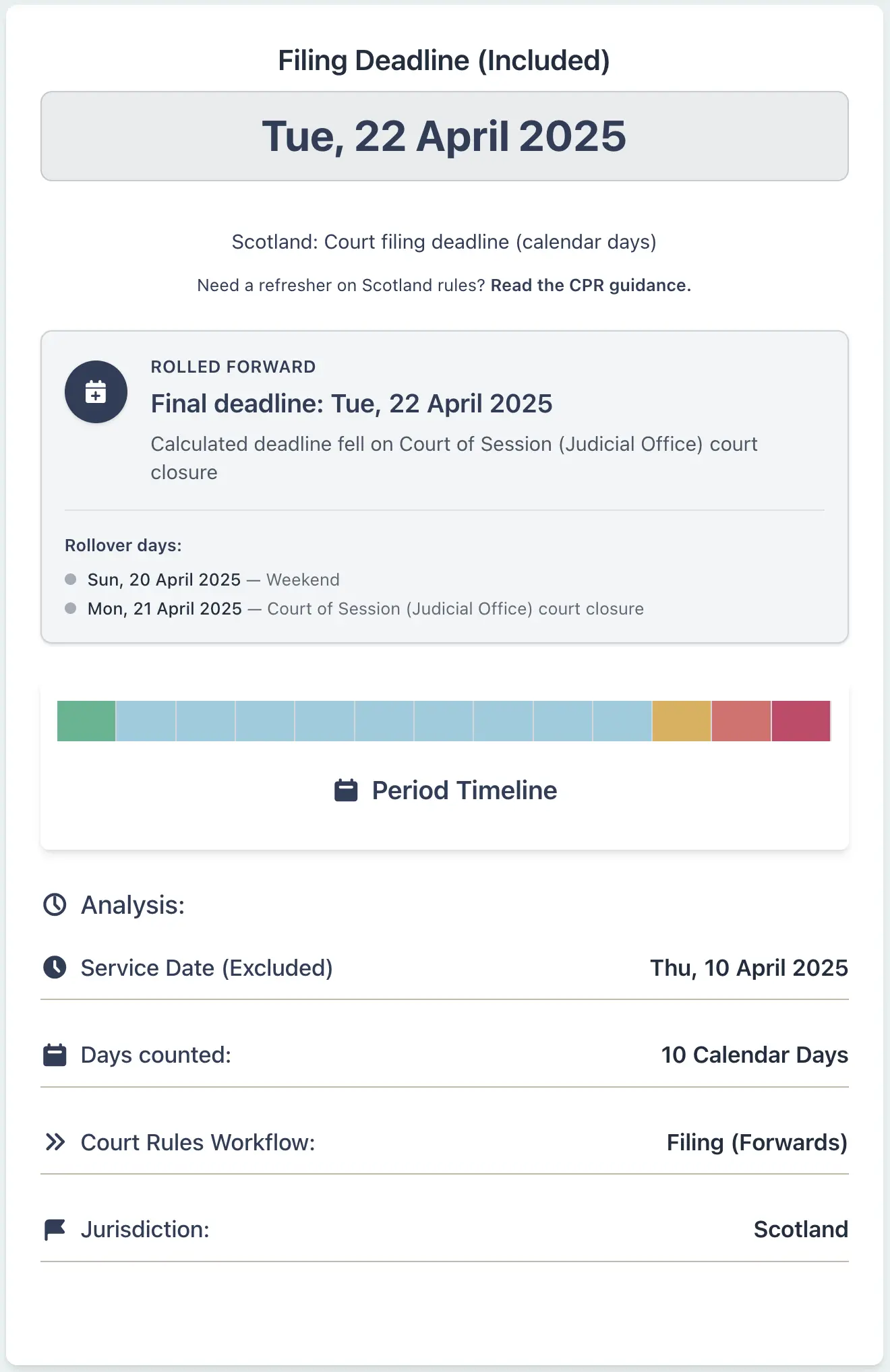Expand the Rolled Forward details panel
This screenshot has height=1372, width=890.
point(444,485)
